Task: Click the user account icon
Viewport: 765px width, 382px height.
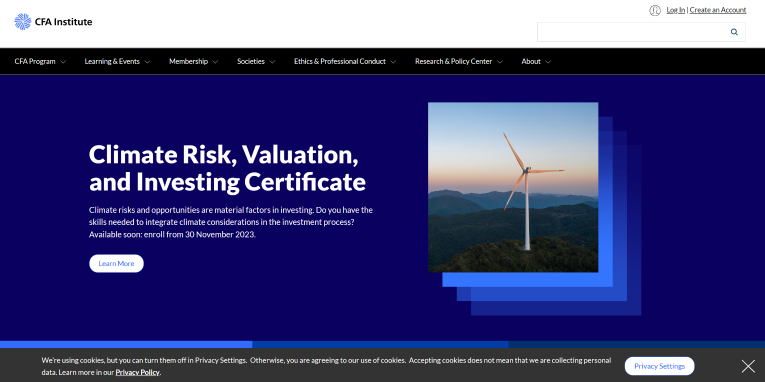Action: coord(655,10)
